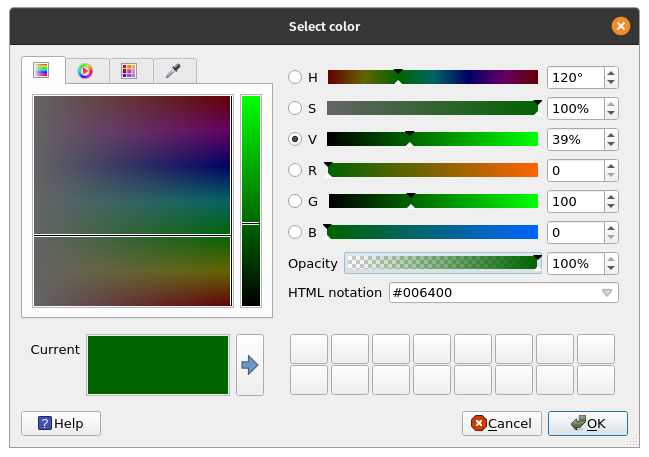Choose the R red radio button
Image resolution: width=649 pixels, height=457 pixels.
[295, 170]
